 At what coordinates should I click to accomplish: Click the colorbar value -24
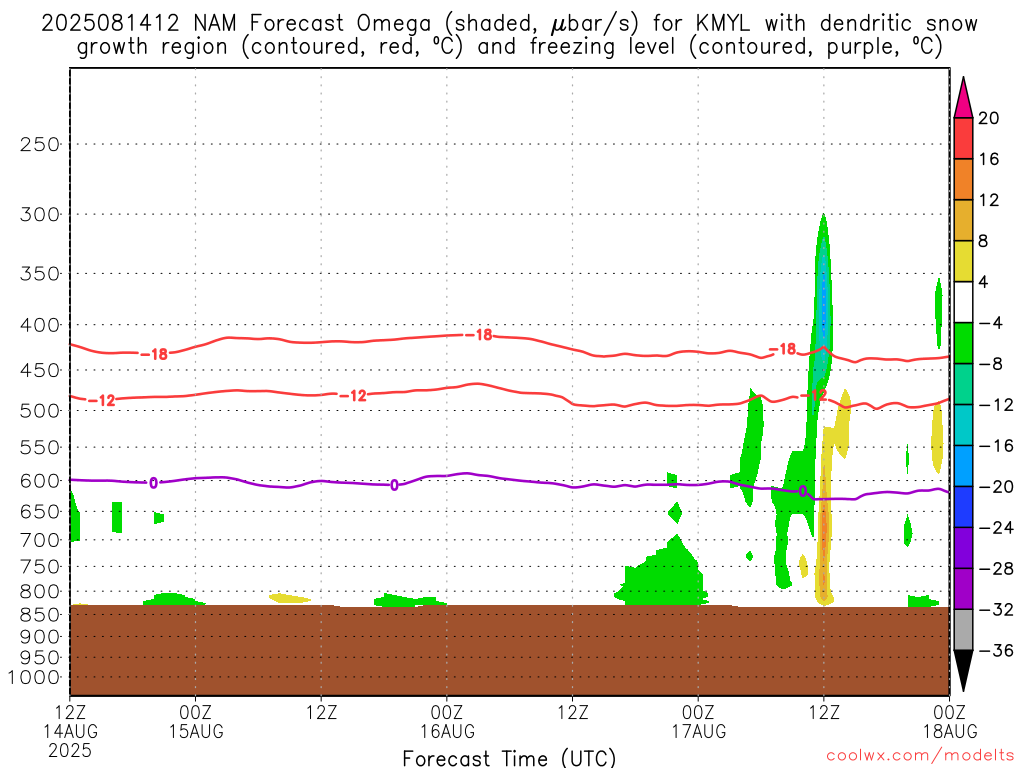(x=996, y=528)
